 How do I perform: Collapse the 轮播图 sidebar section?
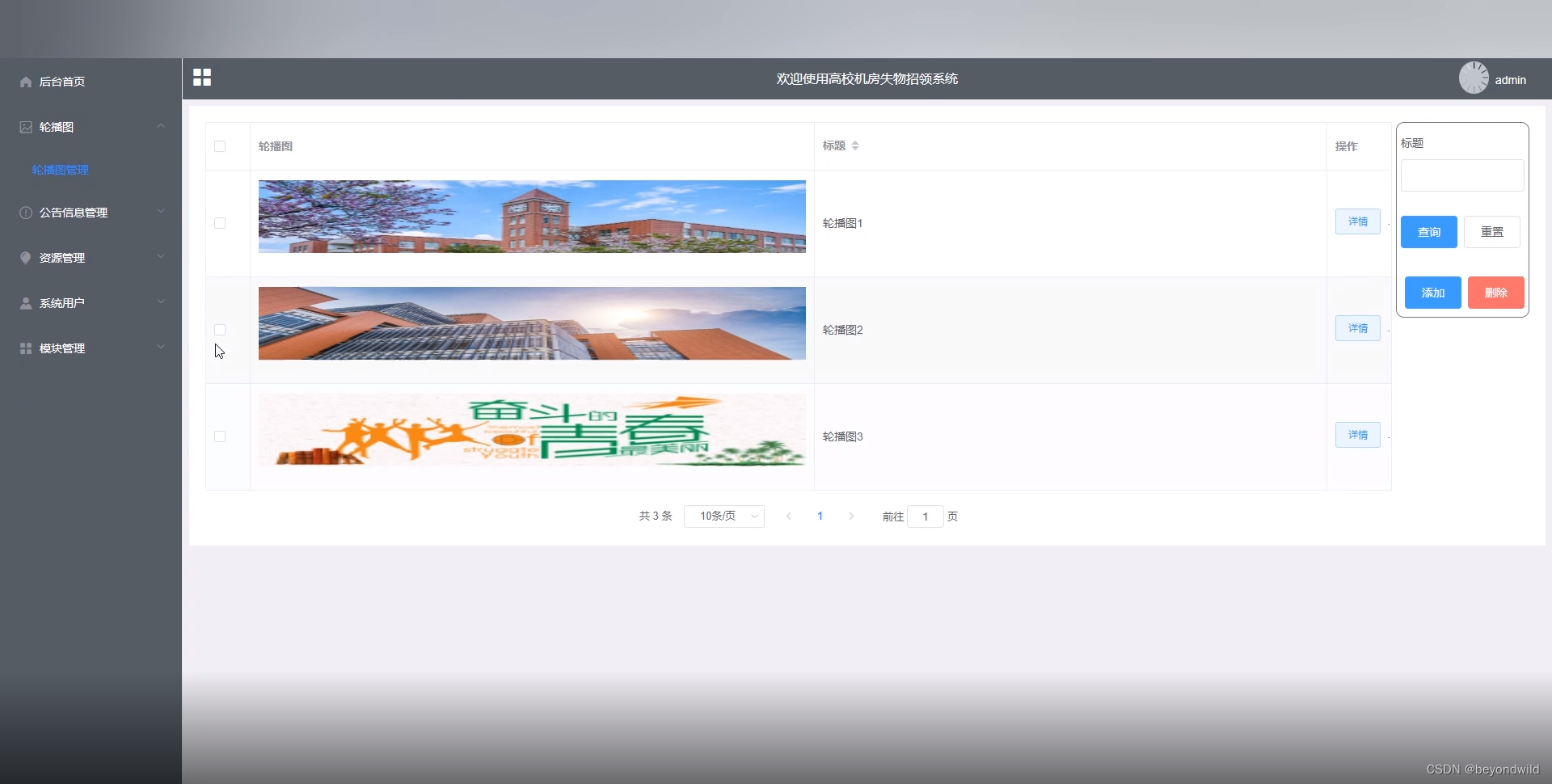(x=161, y=126)
